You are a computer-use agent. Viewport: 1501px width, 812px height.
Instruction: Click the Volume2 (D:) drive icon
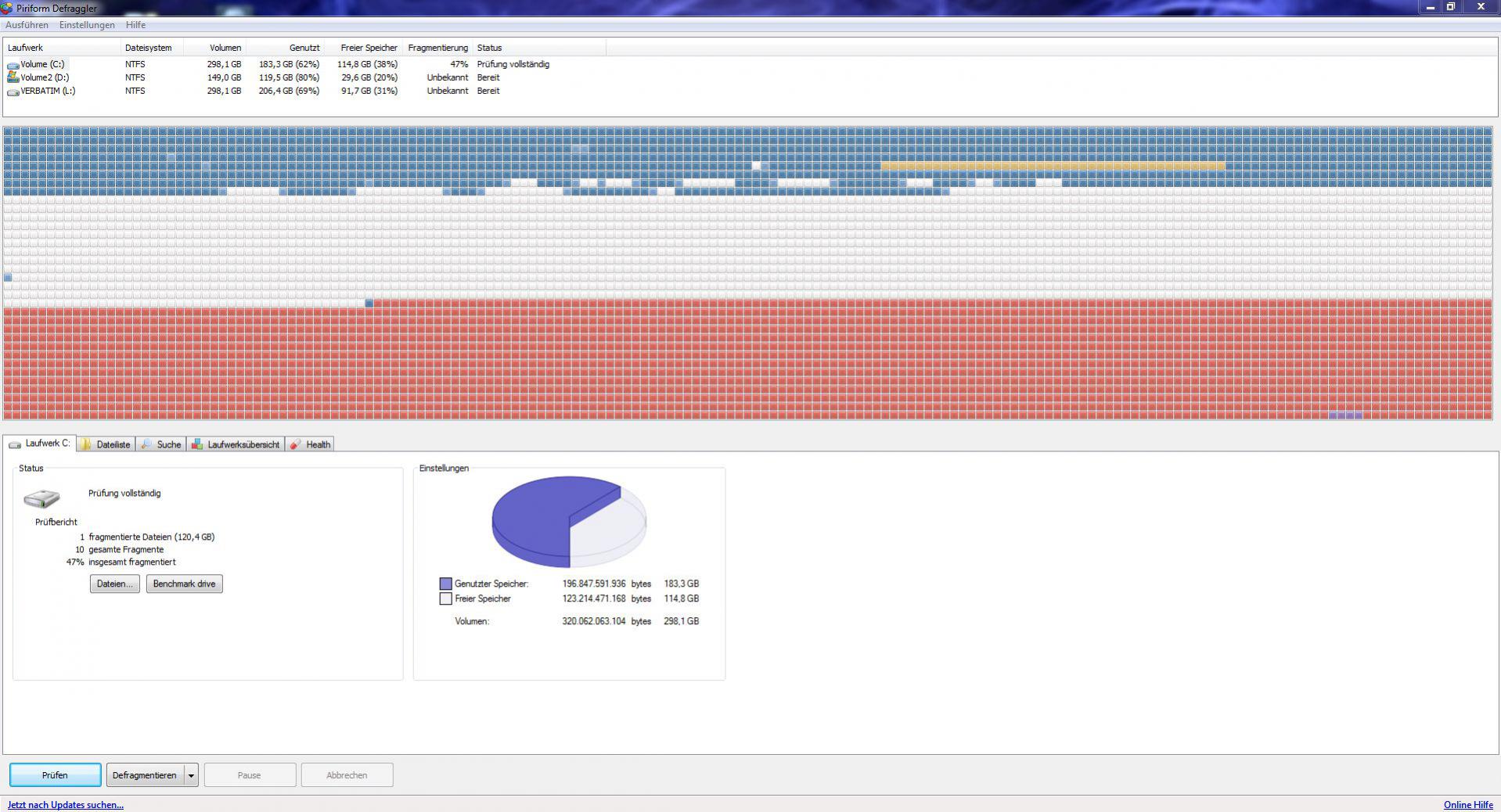coord(13,77)
